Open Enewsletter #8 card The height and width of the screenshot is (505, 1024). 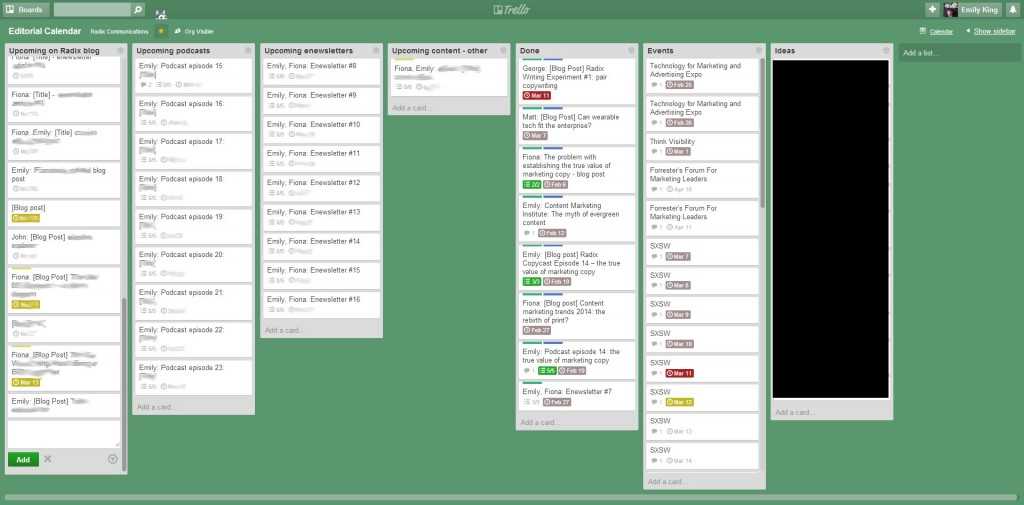(x=321, y=71)
